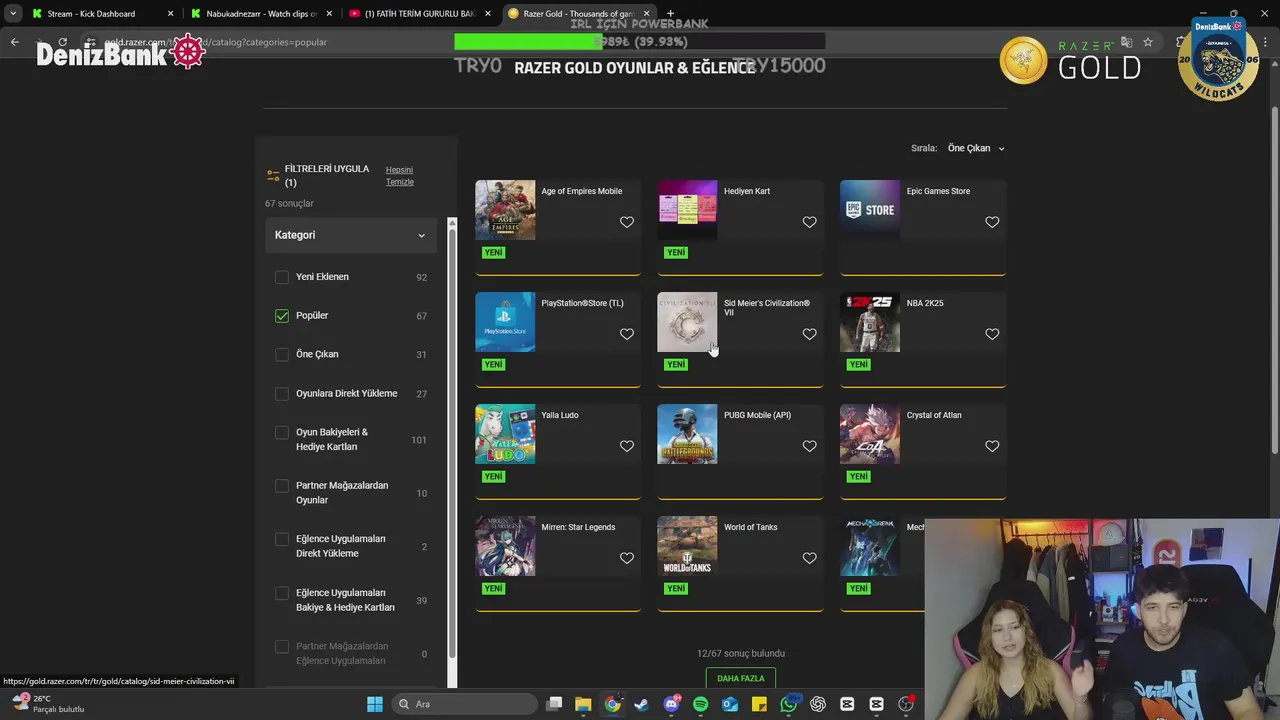The width and height of the screenshot is (1280, 720).
Task: Favorite Hediyen Kart with the heart icon
Action: (x=810, y=222)
